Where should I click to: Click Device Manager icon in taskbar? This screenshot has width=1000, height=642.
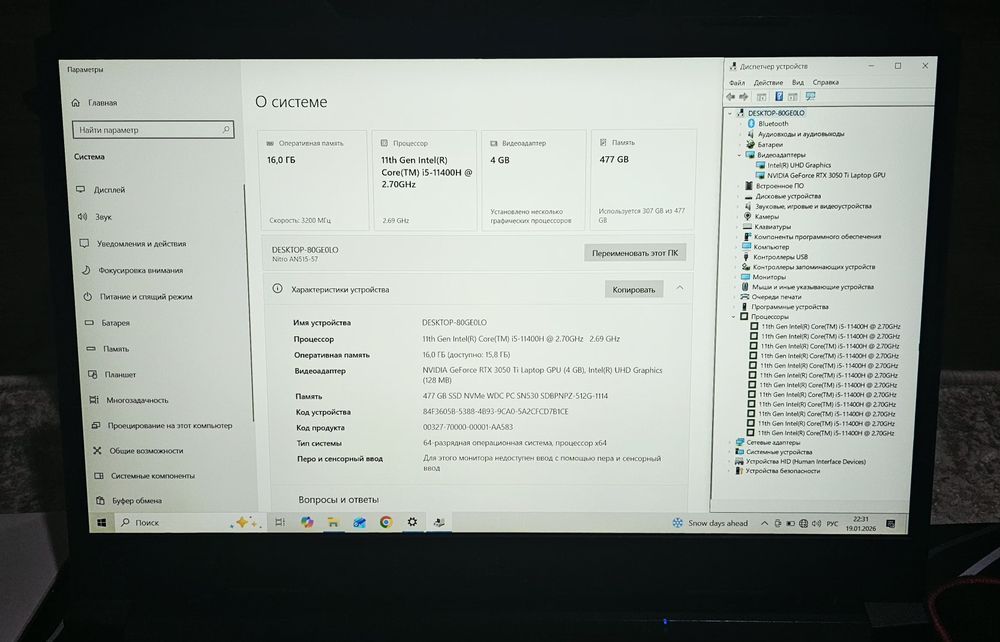[439, 522]
